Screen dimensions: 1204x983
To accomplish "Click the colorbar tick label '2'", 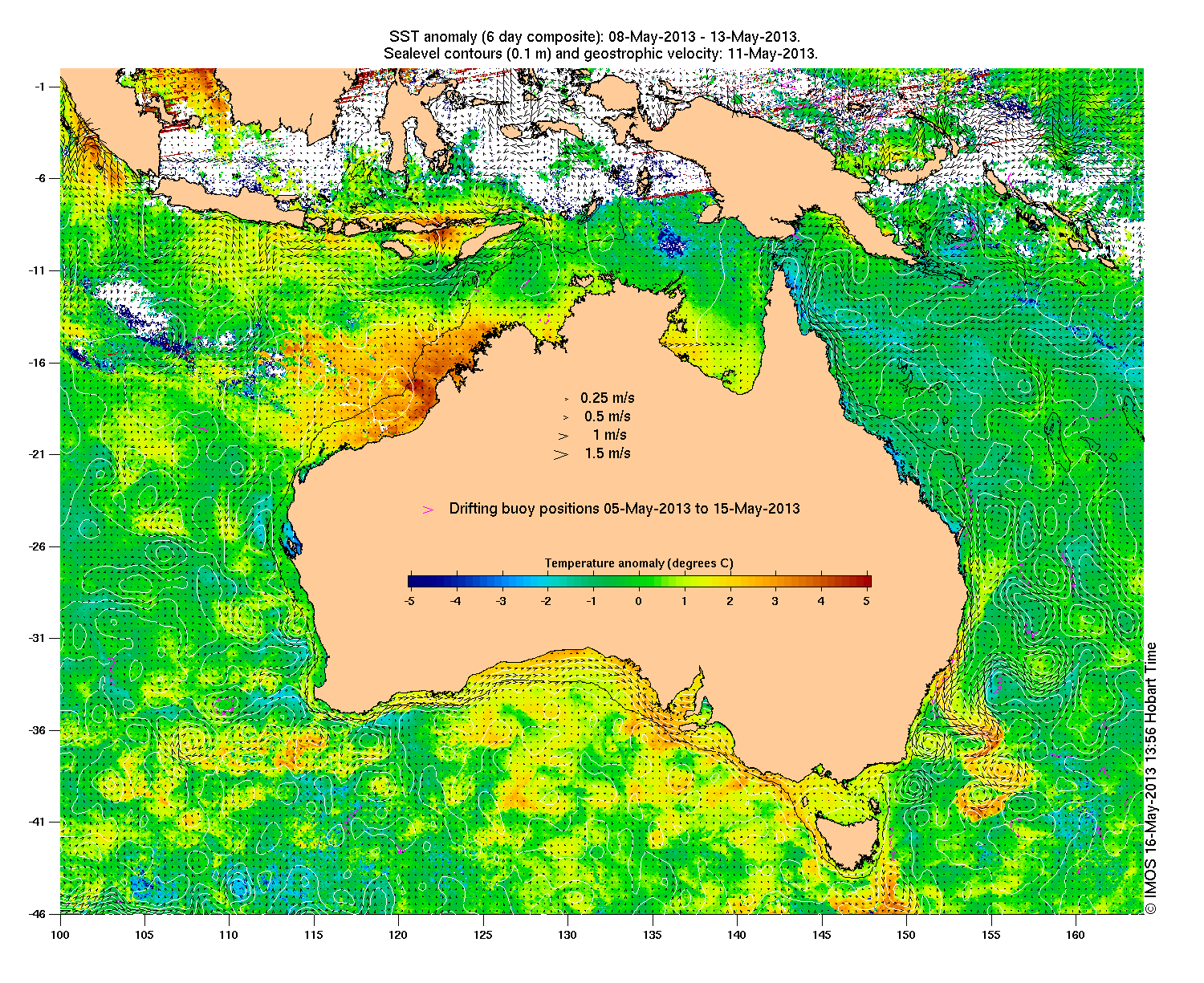I will point(730,600).
